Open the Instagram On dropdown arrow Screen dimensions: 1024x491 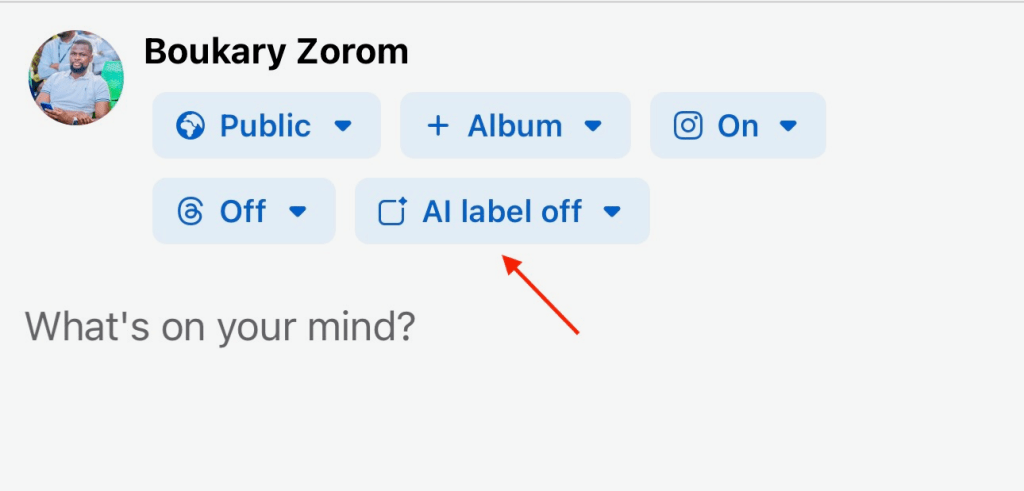coord(788,126)
